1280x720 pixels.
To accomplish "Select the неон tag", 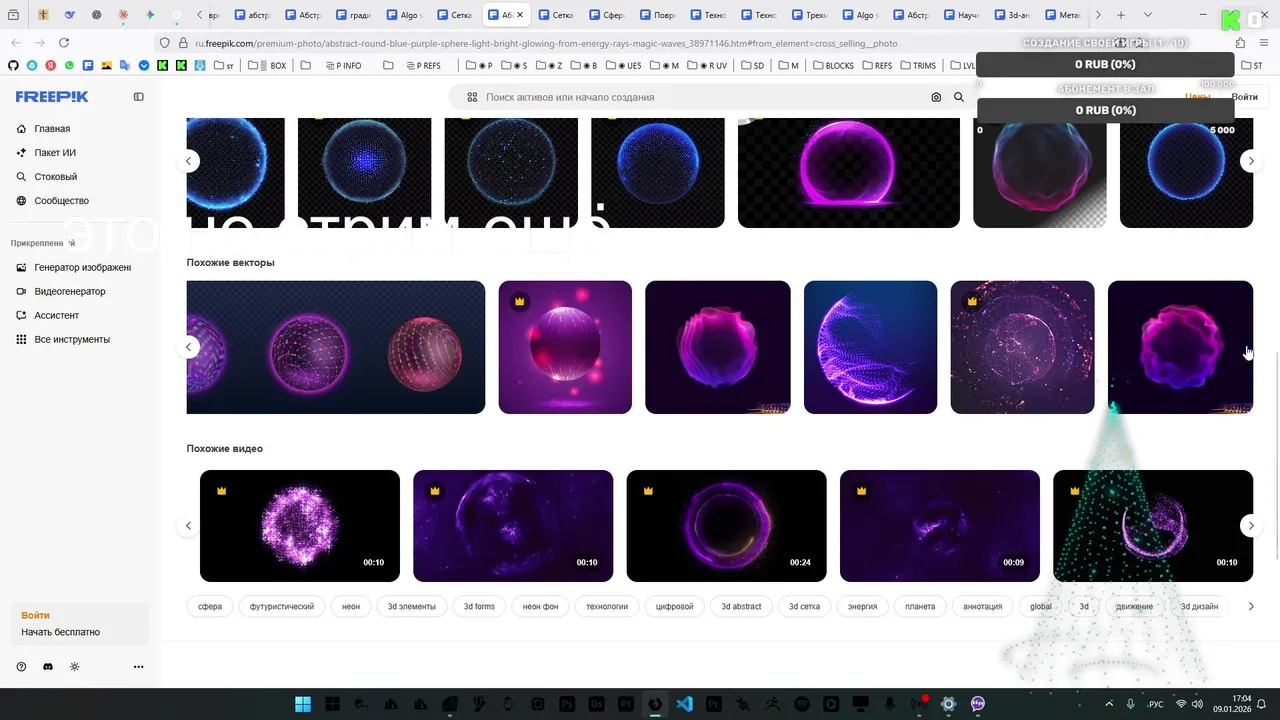I will pyautogui.click(x=351, y=606).
